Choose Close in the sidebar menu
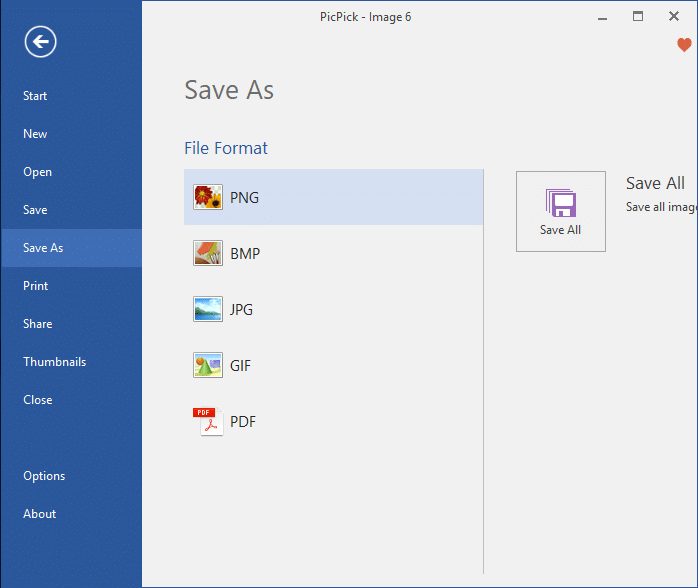Image resolution: width=698 pixels, height=588 pixels. click(37, 400)
